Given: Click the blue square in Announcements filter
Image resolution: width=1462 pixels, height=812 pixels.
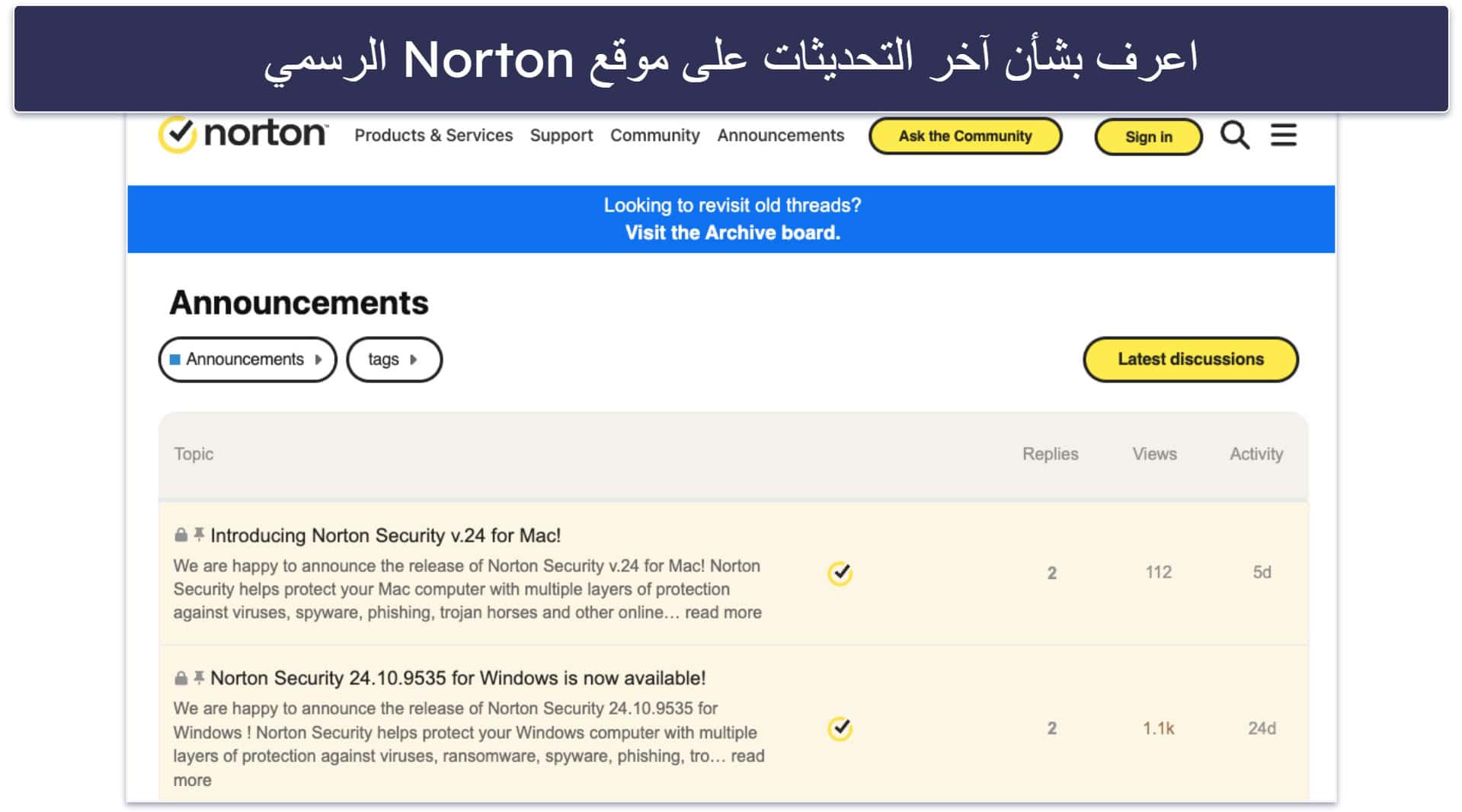Looking at the screenshot, I should (x=175, y=360).
